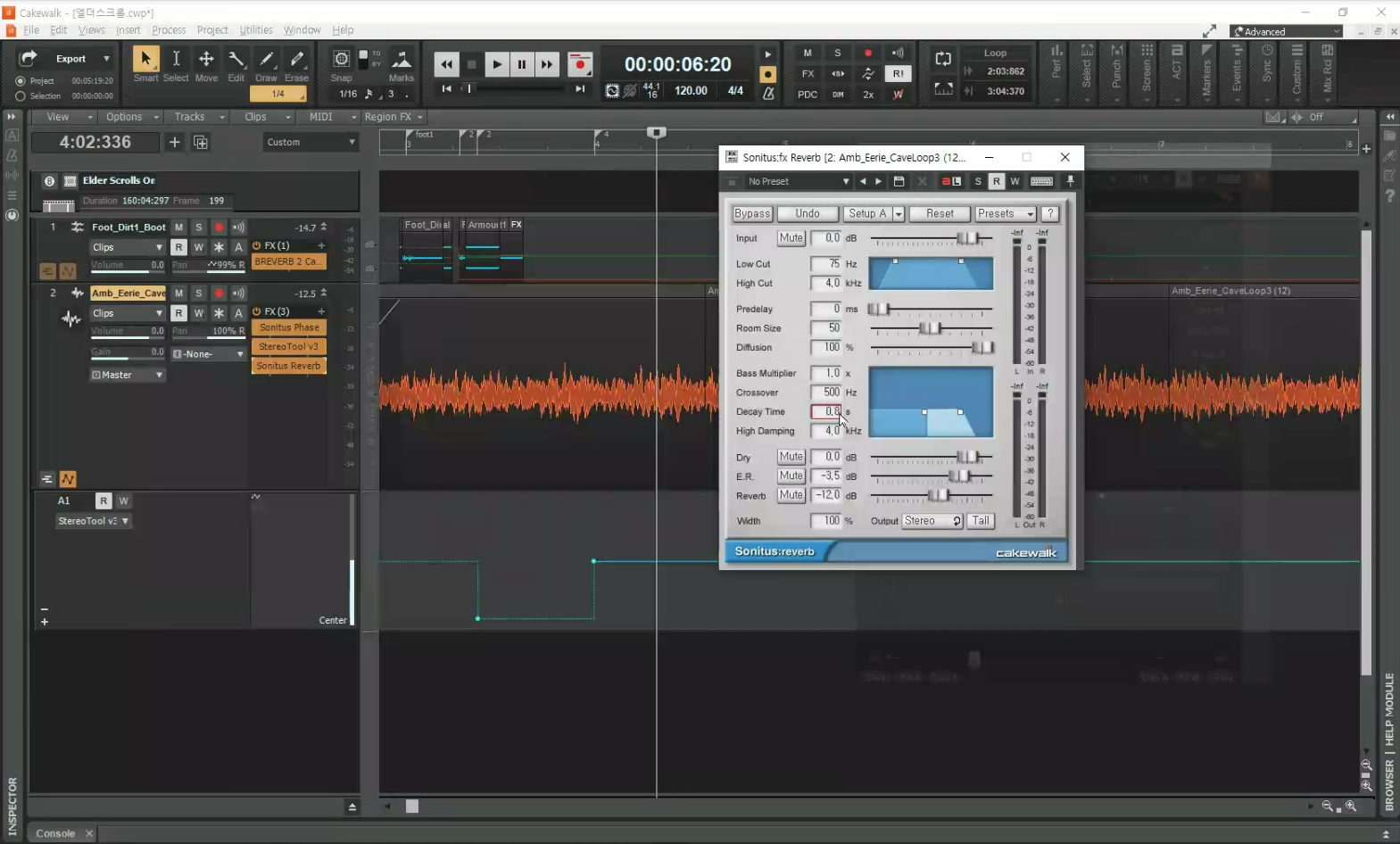Jump to project start (RTZ)
This screenshot has height=844, width=1400.
pyautogui.click(x=446, y=88)
